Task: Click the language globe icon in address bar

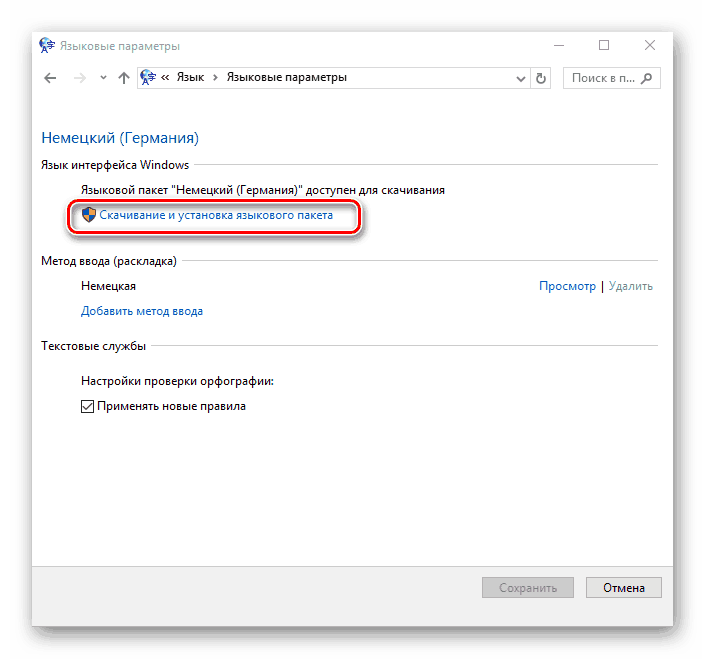Action: 148,77
